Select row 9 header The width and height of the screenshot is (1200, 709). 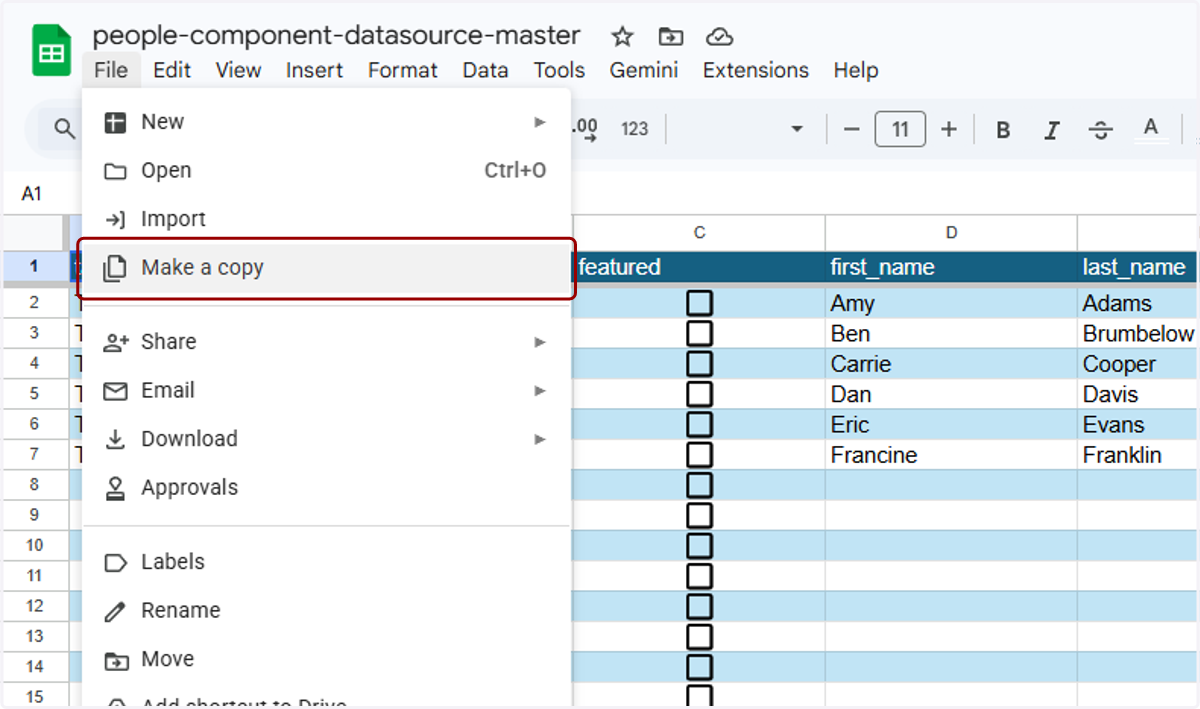coord(35,515)
